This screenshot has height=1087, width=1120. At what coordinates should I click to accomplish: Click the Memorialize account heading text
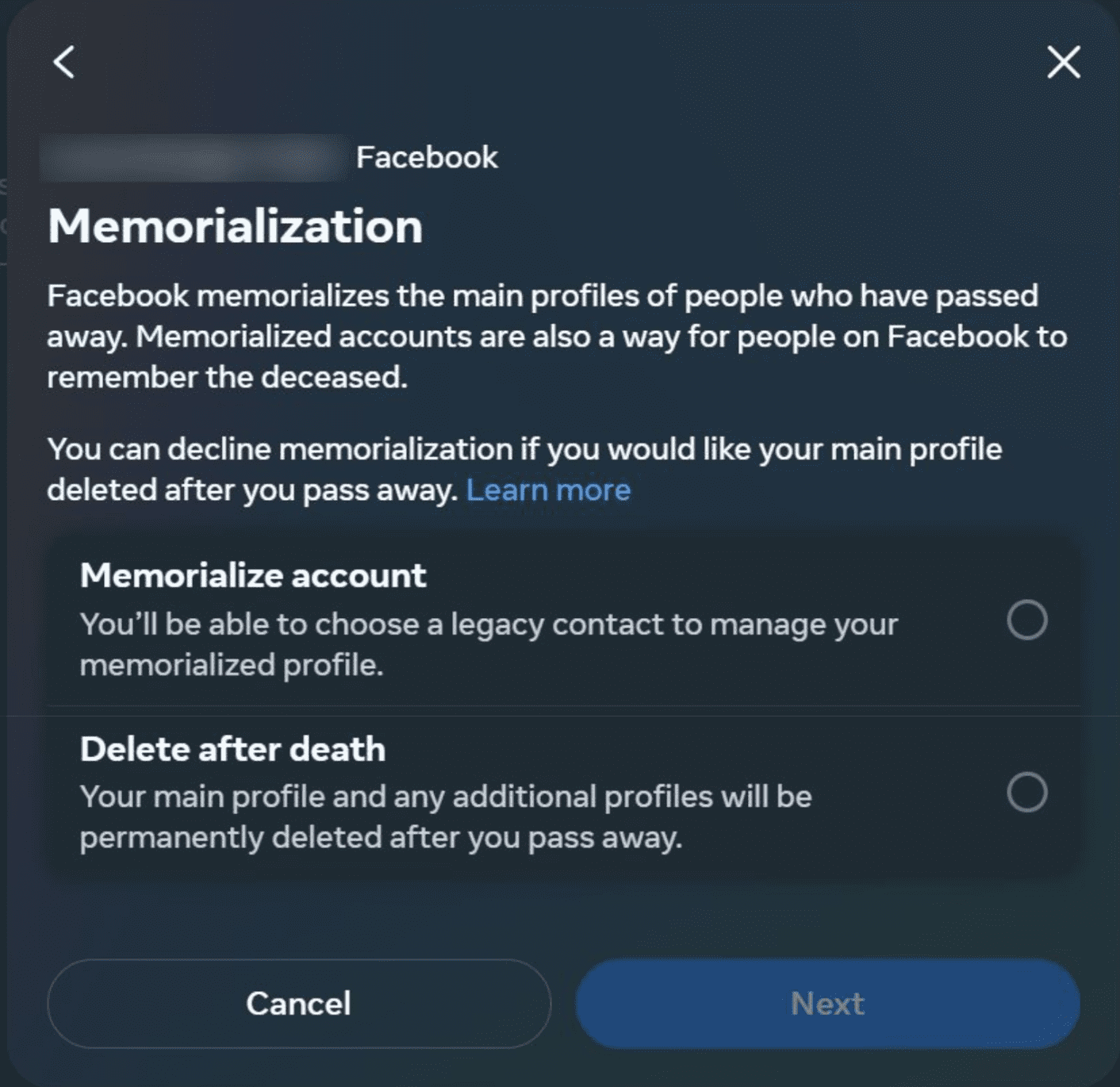click(253, 574)
